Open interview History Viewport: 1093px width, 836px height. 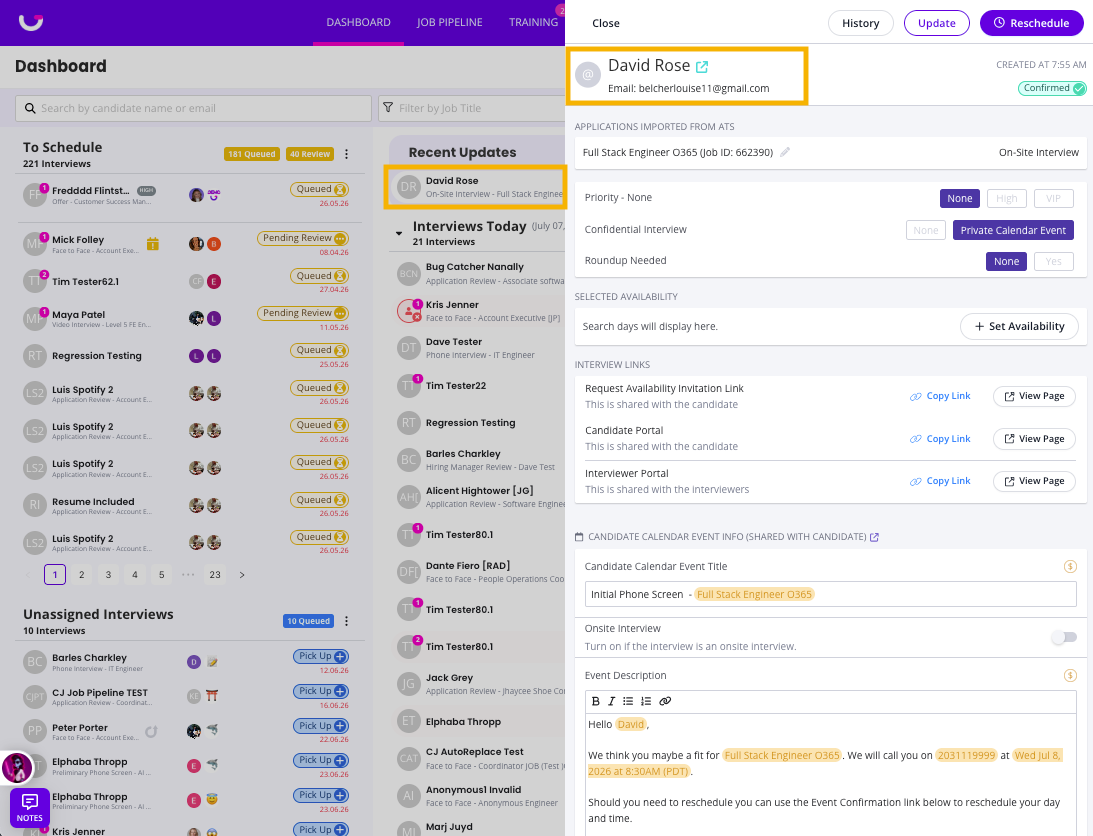tap(860, 23)
